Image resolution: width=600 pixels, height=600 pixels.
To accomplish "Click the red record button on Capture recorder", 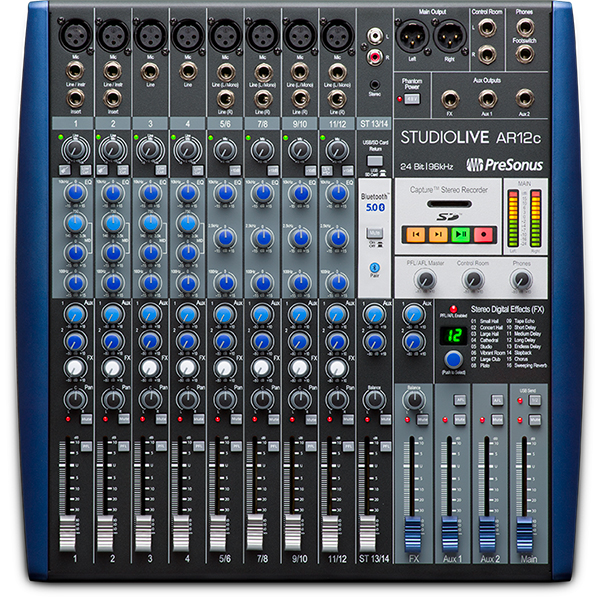I will tap(483, 234).
